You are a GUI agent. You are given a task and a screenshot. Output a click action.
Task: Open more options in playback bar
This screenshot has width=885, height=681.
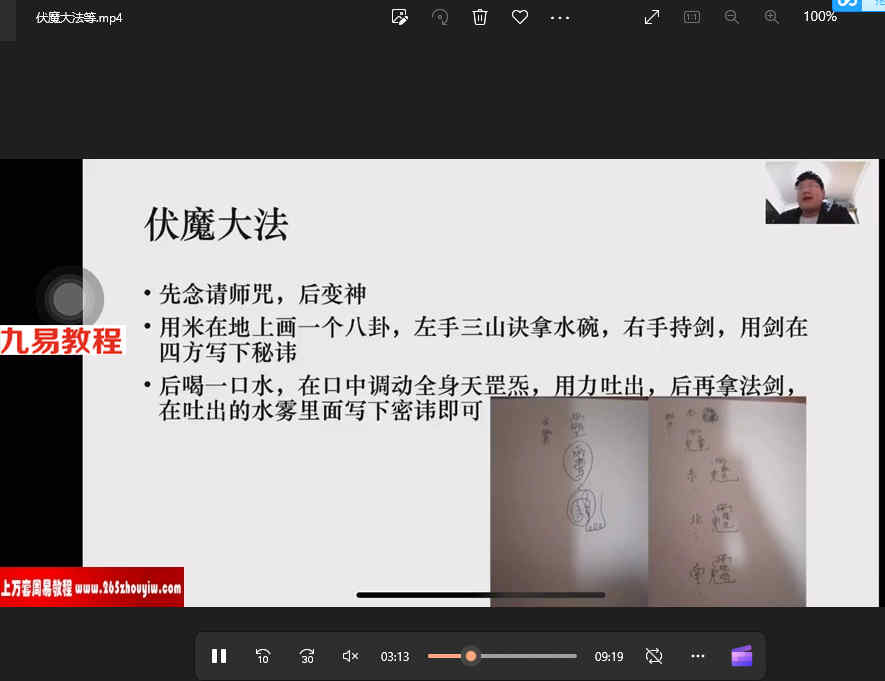(x=698, y=656)
